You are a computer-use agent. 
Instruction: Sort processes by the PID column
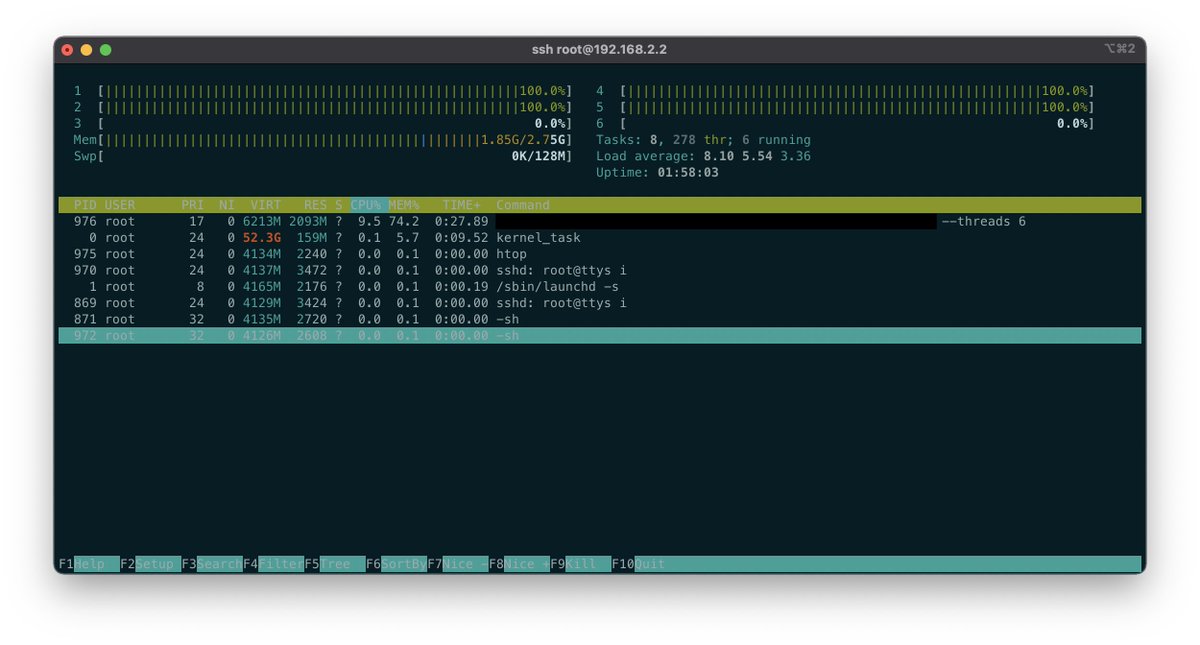tap(83, 204)
